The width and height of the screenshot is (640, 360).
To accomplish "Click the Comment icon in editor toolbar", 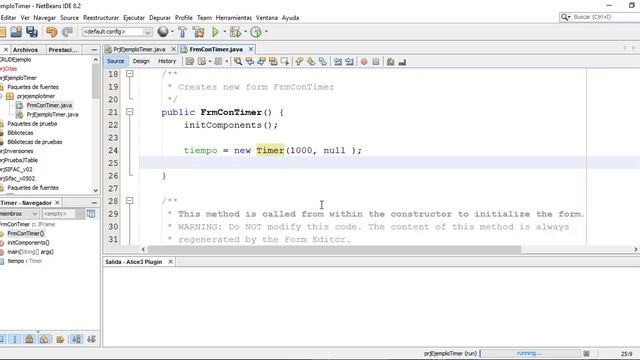I will click(x=391, y=62).
